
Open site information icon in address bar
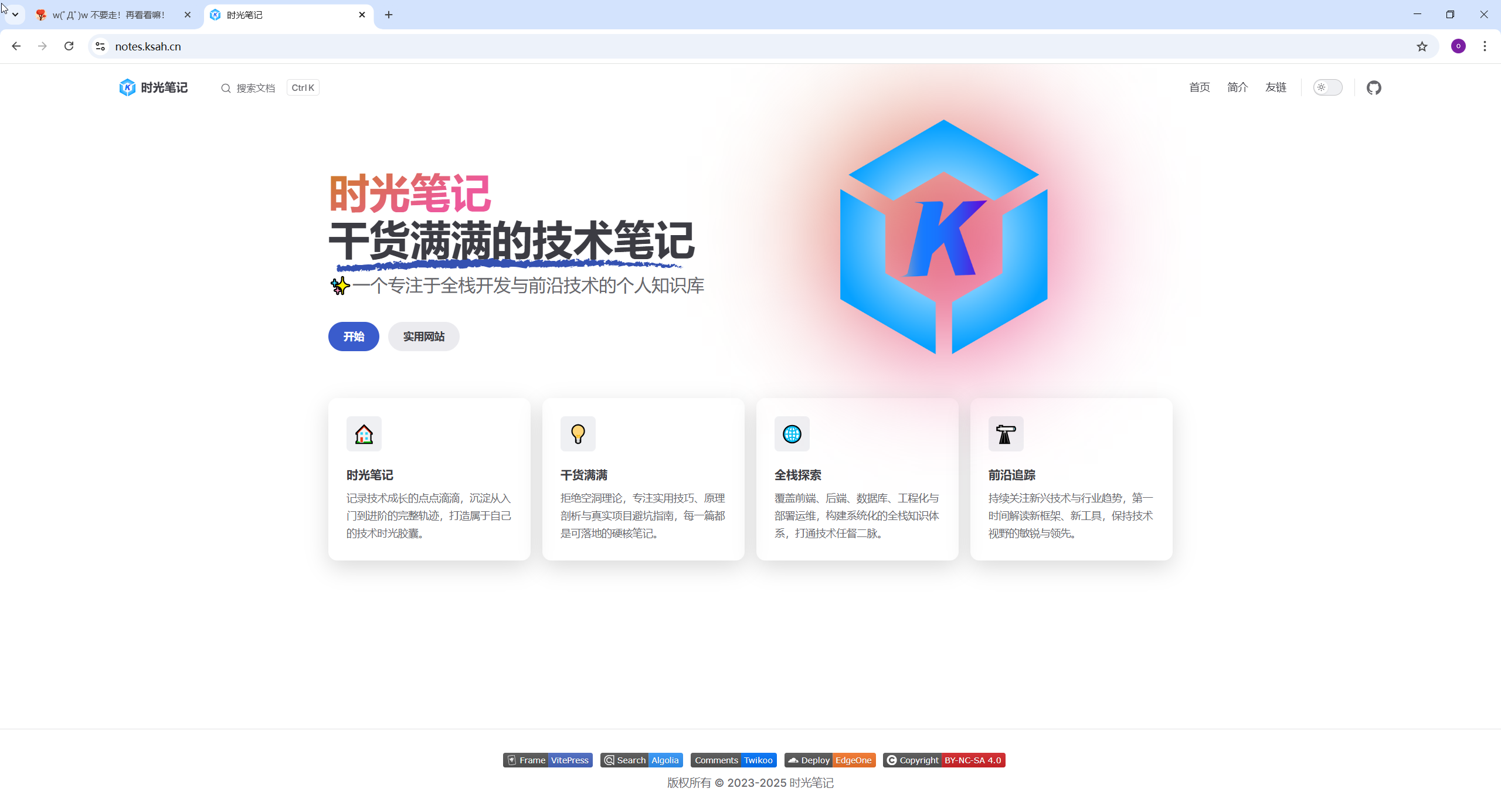point(100,46)
